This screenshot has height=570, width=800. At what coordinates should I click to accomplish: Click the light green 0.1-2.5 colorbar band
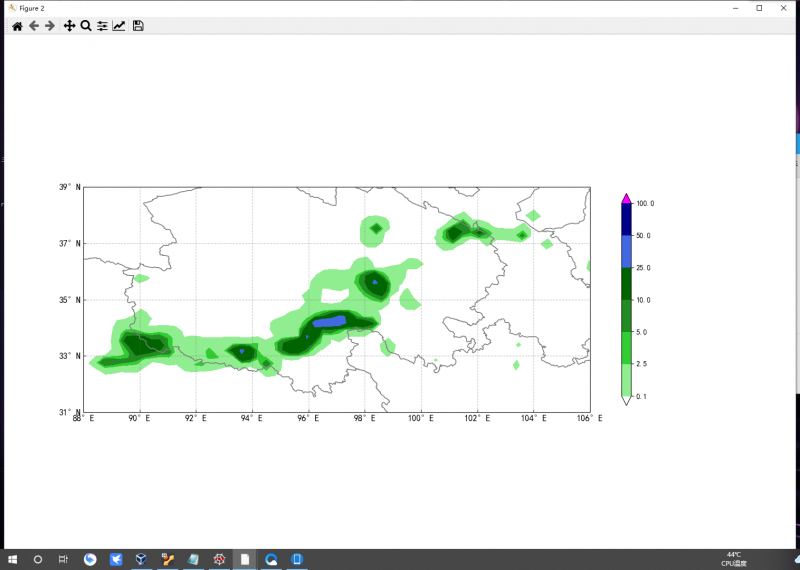[x=626, y=380]
